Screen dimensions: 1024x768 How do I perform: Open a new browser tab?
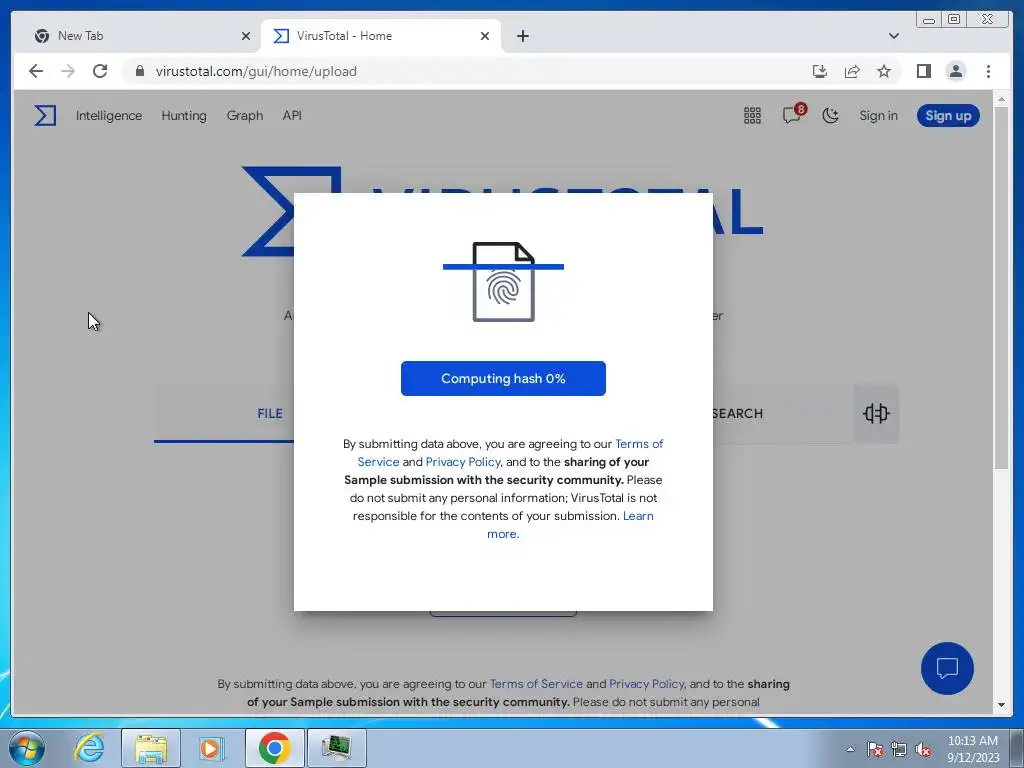pos(522,36)
